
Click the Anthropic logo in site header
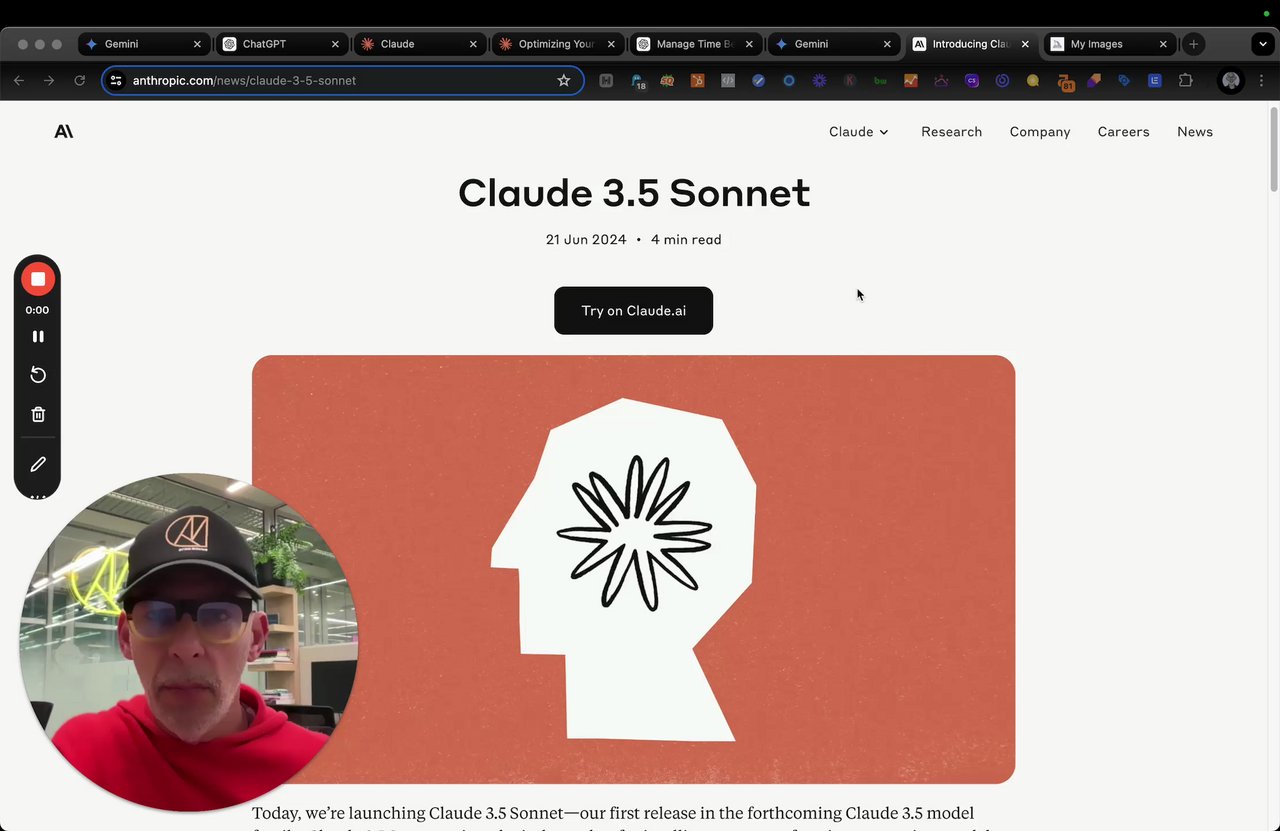(x=64, y=131)
